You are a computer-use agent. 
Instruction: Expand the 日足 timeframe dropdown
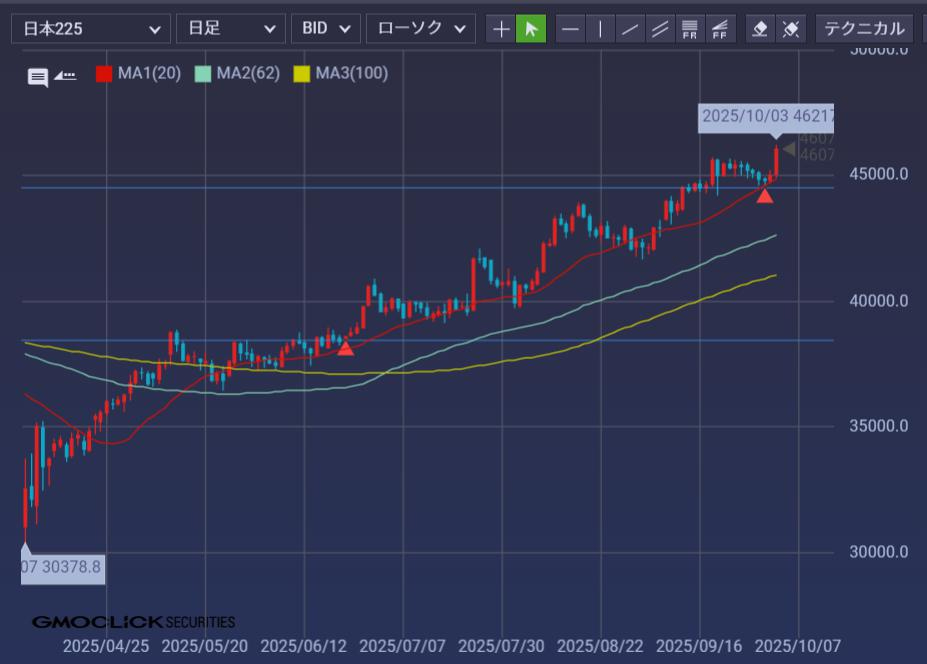(x=230, y=29)
